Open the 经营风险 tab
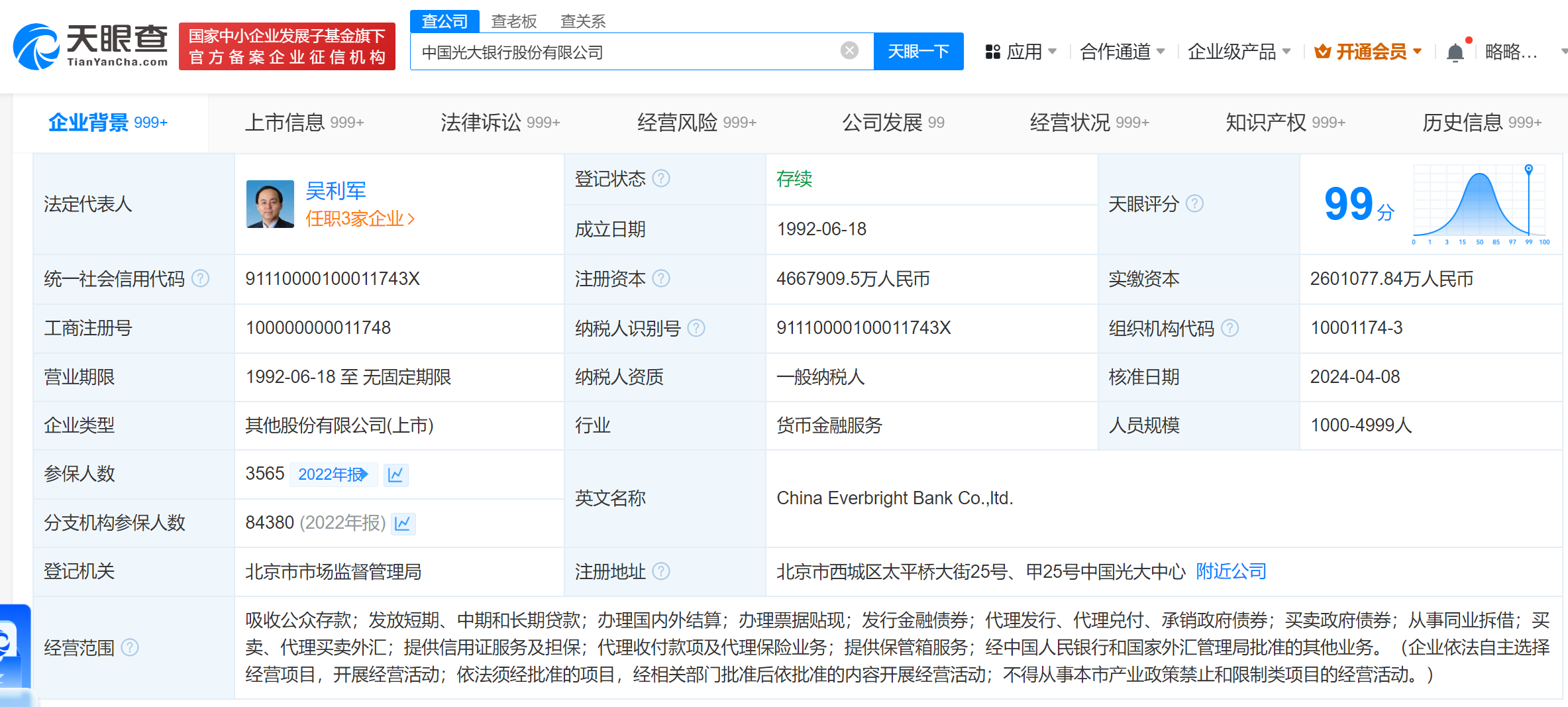Screen dimensions: 1568x707 click(x=697, y=123)
